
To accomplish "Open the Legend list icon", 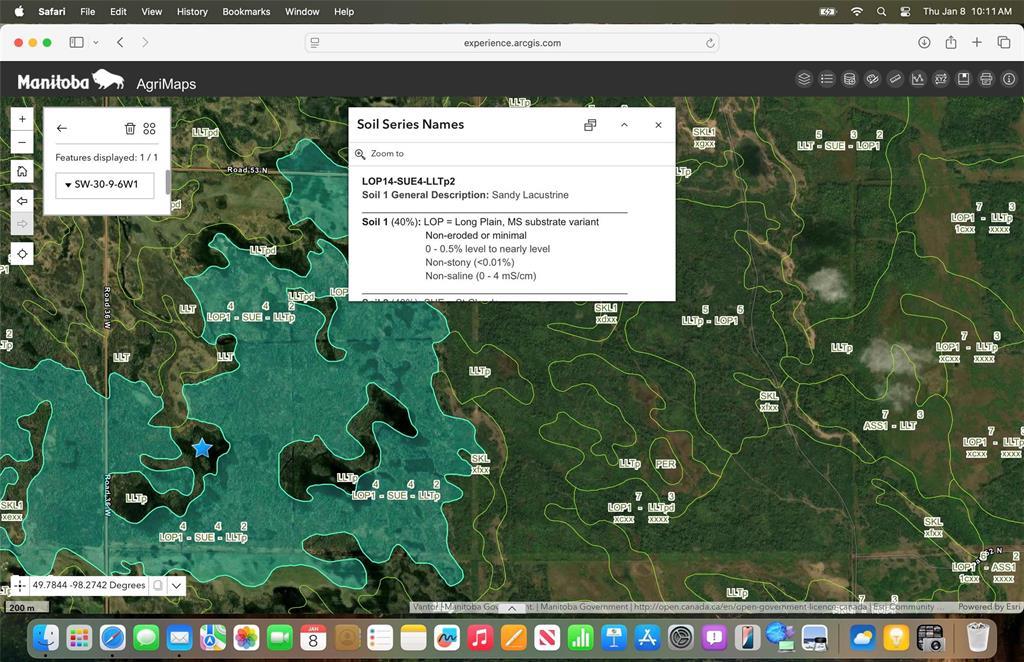I will tap(827, 79).
